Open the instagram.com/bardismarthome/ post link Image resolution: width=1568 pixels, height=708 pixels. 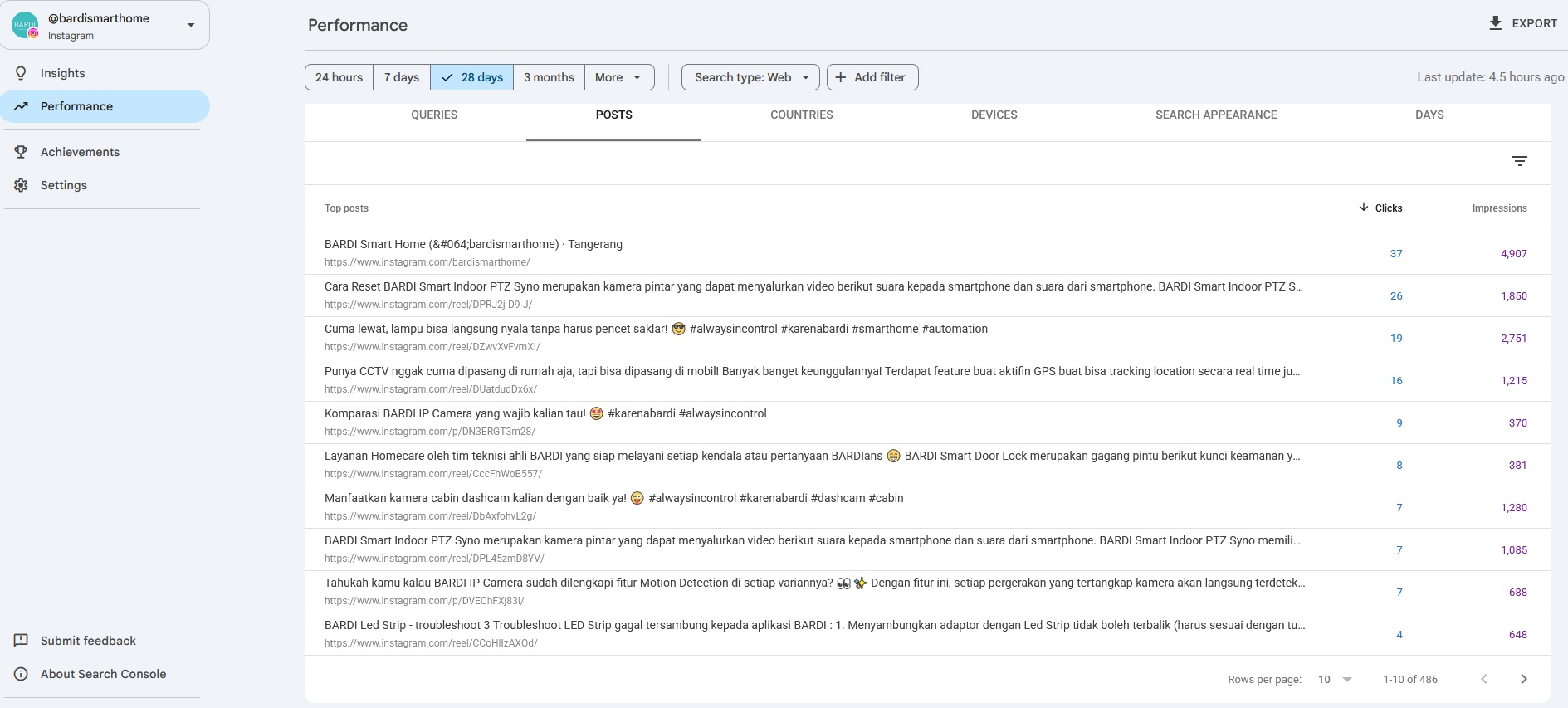click(427, 262)
